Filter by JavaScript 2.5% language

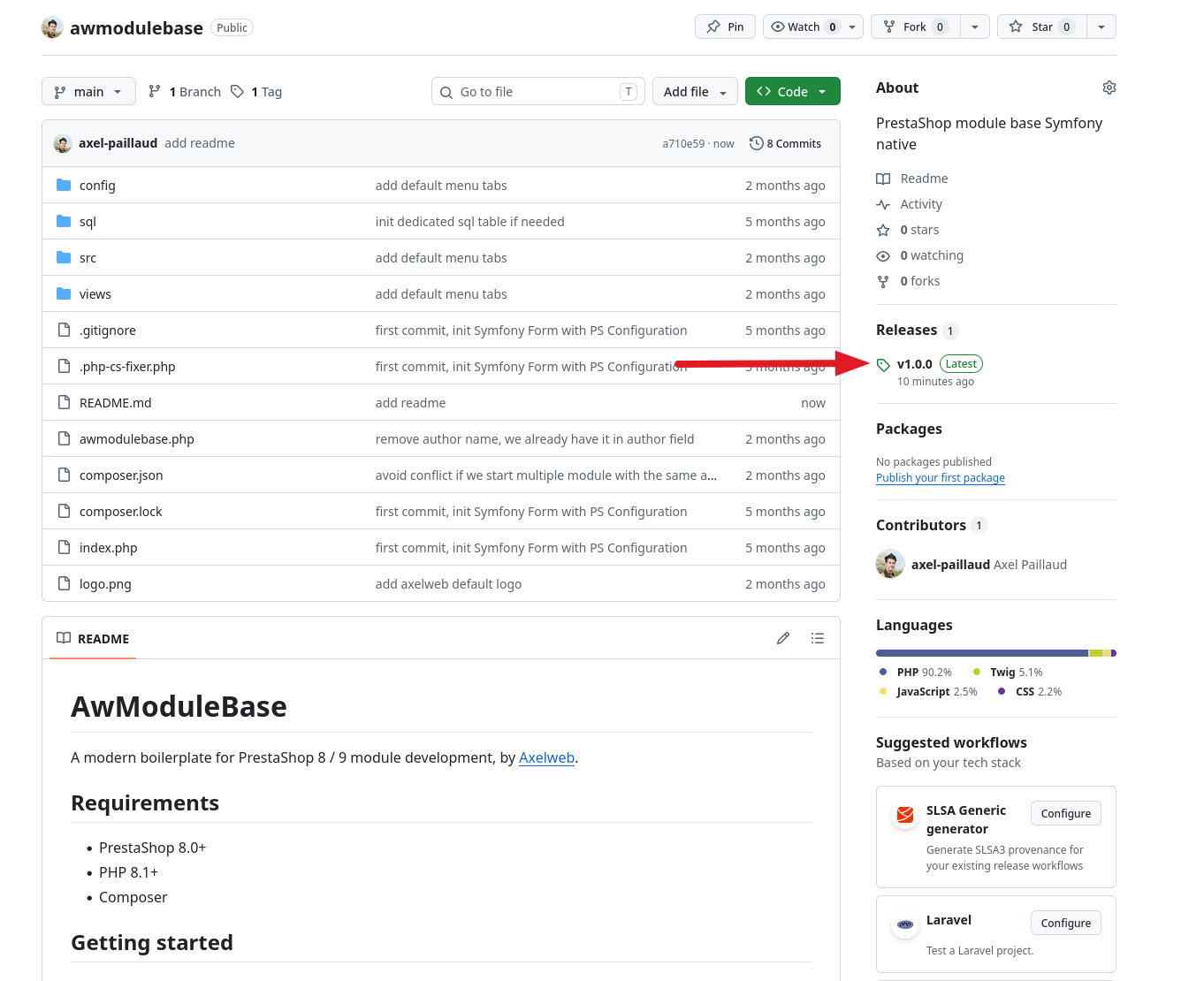point(928,692)
